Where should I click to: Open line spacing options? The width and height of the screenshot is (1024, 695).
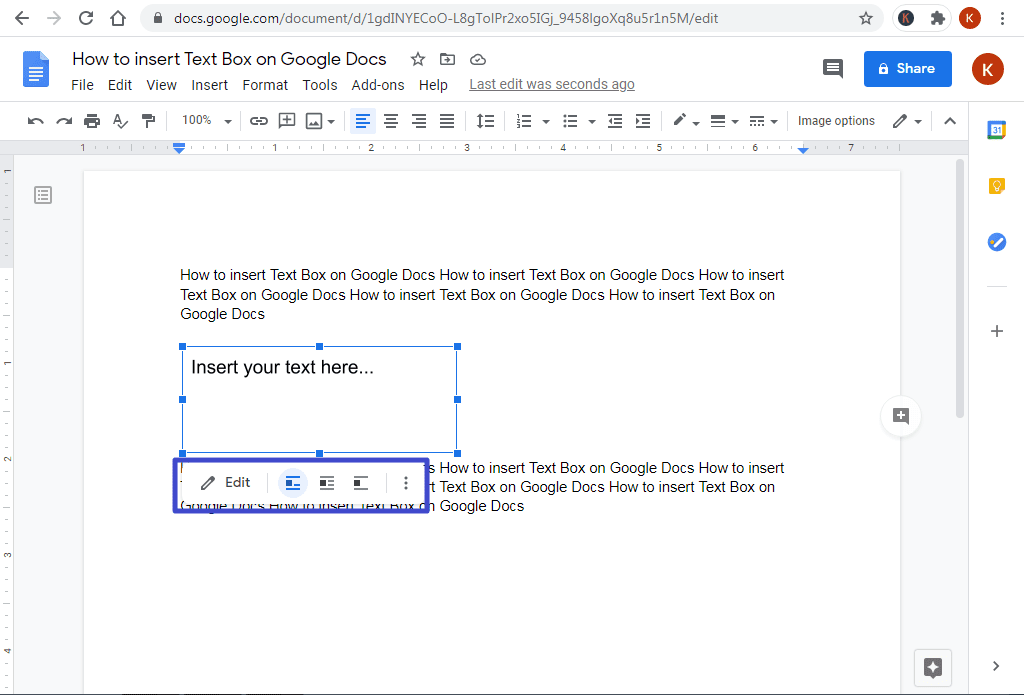pyautogui.click(x=486, y=120)
